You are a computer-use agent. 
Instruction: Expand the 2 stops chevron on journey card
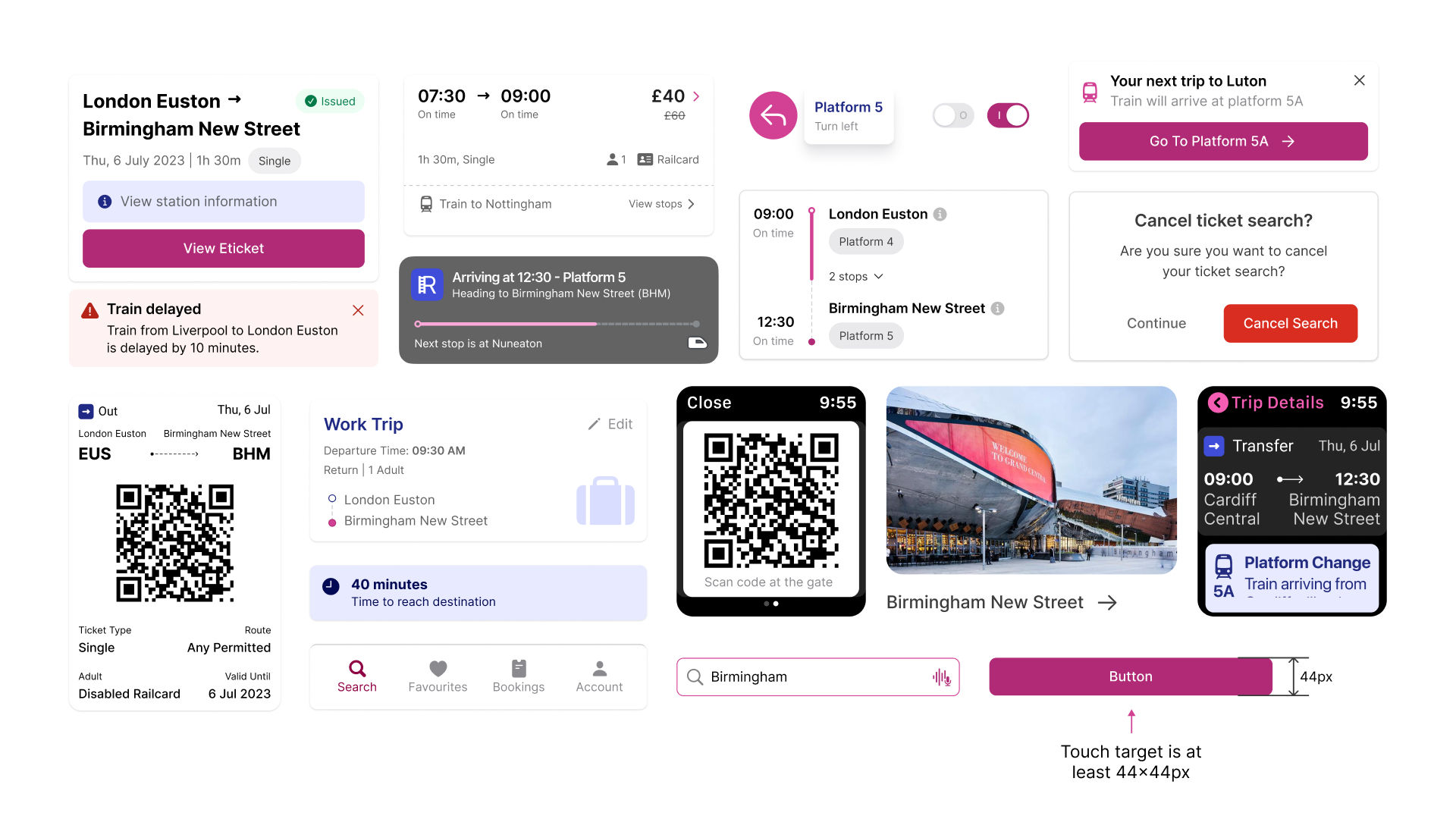(857, 274)
